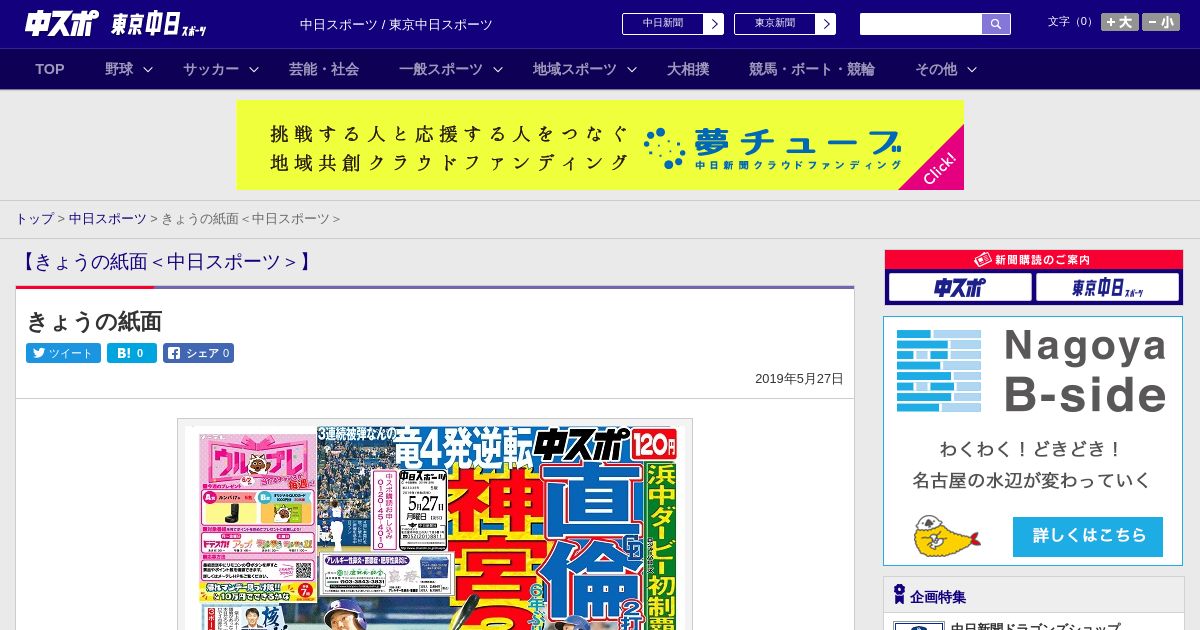This screenshot has width=1200, height=630.
Task: Go to 中日スポーツ breadcrumb link
Action: coord(107,219)
